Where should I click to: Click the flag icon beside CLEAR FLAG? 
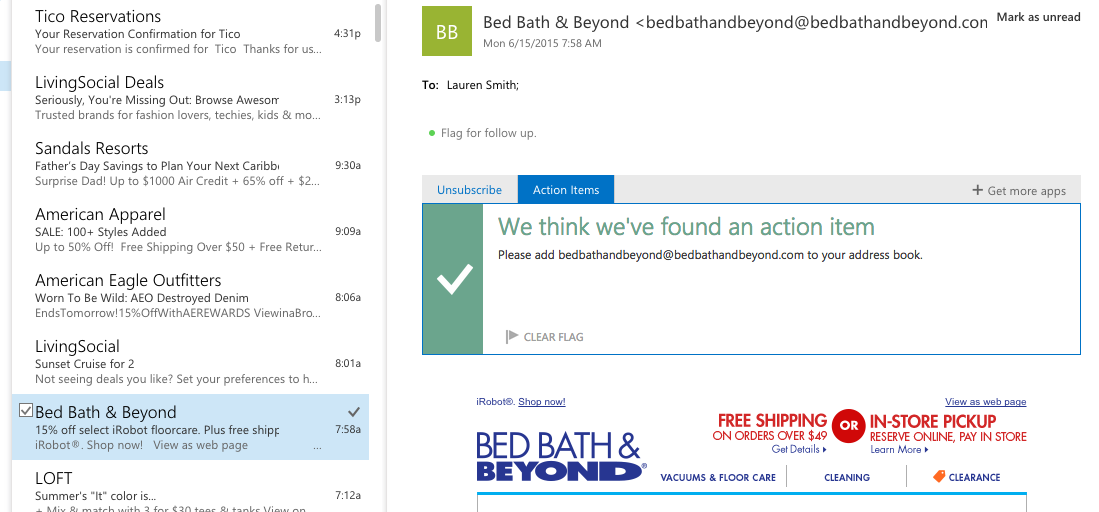(x=512, y=337)
